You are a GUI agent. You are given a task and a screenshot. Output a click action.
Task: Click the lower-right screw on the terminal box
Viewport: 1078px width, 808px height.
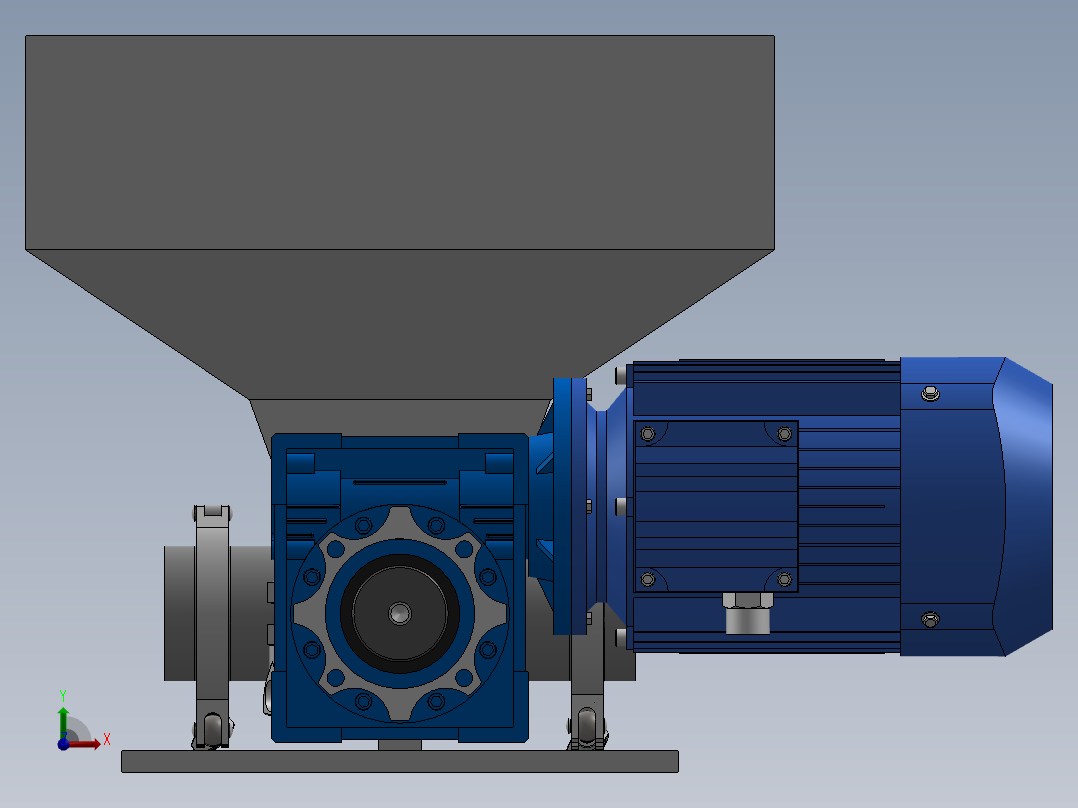pos(784,580)
